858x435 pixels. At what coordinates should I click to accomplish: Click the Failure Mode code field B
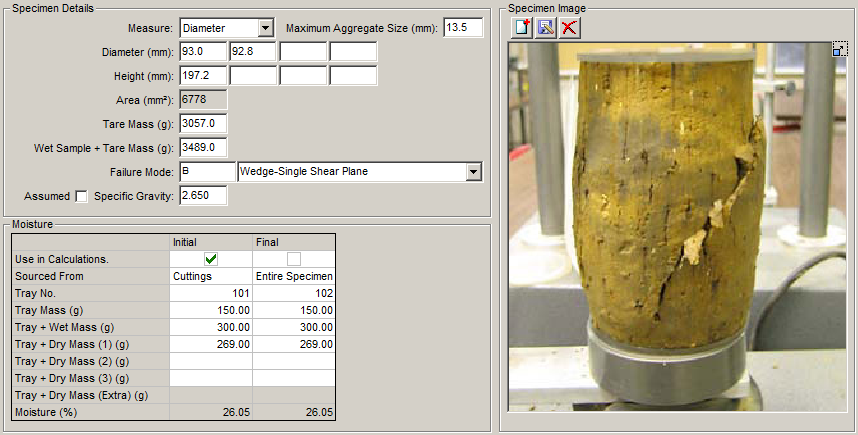coord(206,172)
